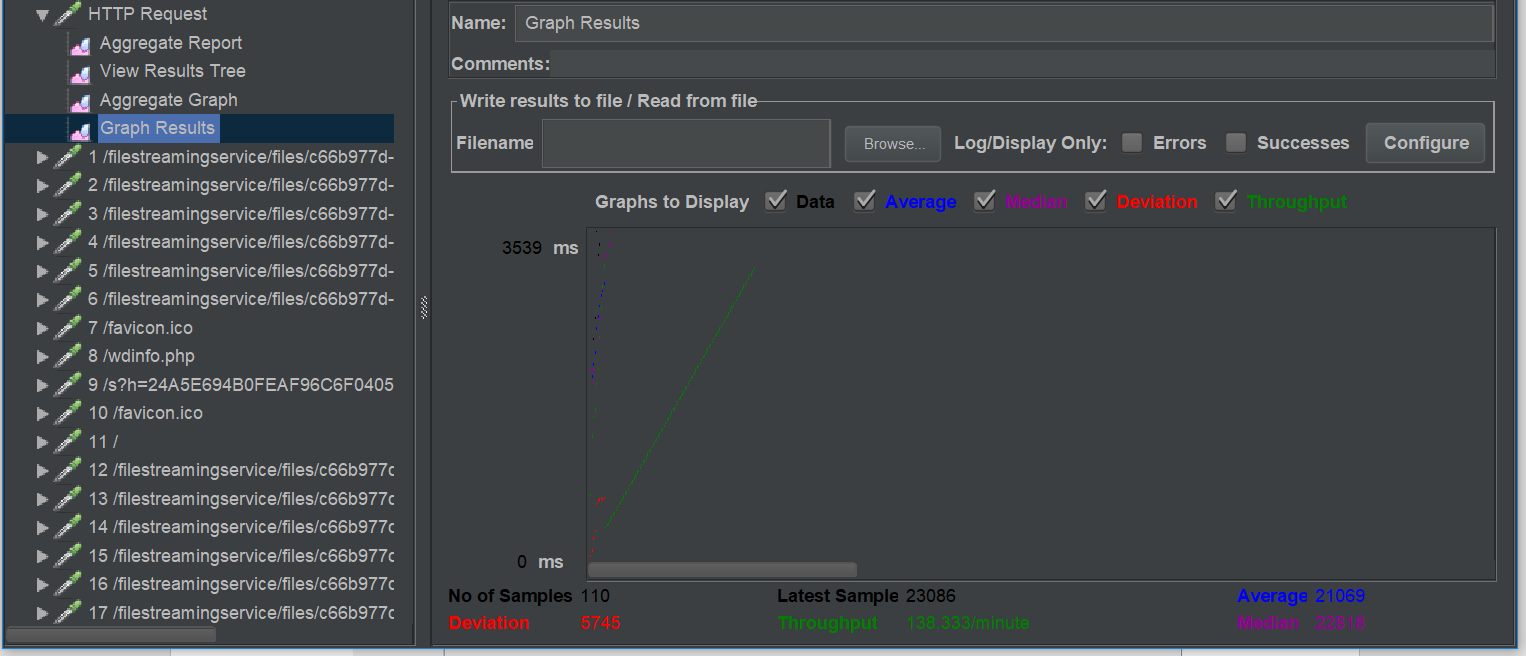Uncheck the Throughput graph checkbox

1226,201
